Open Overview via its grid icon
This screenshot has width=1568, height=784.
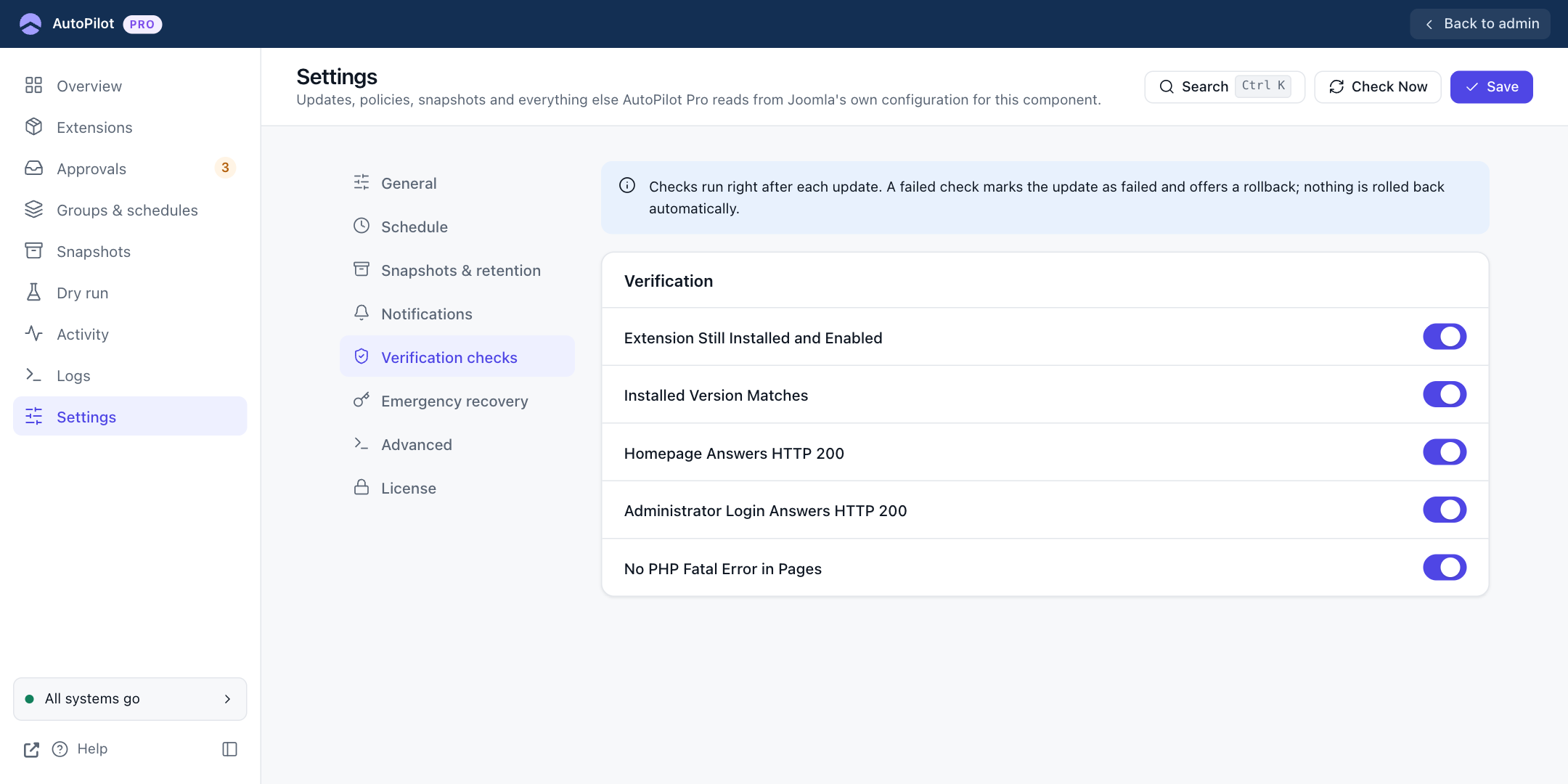[33, 86]
